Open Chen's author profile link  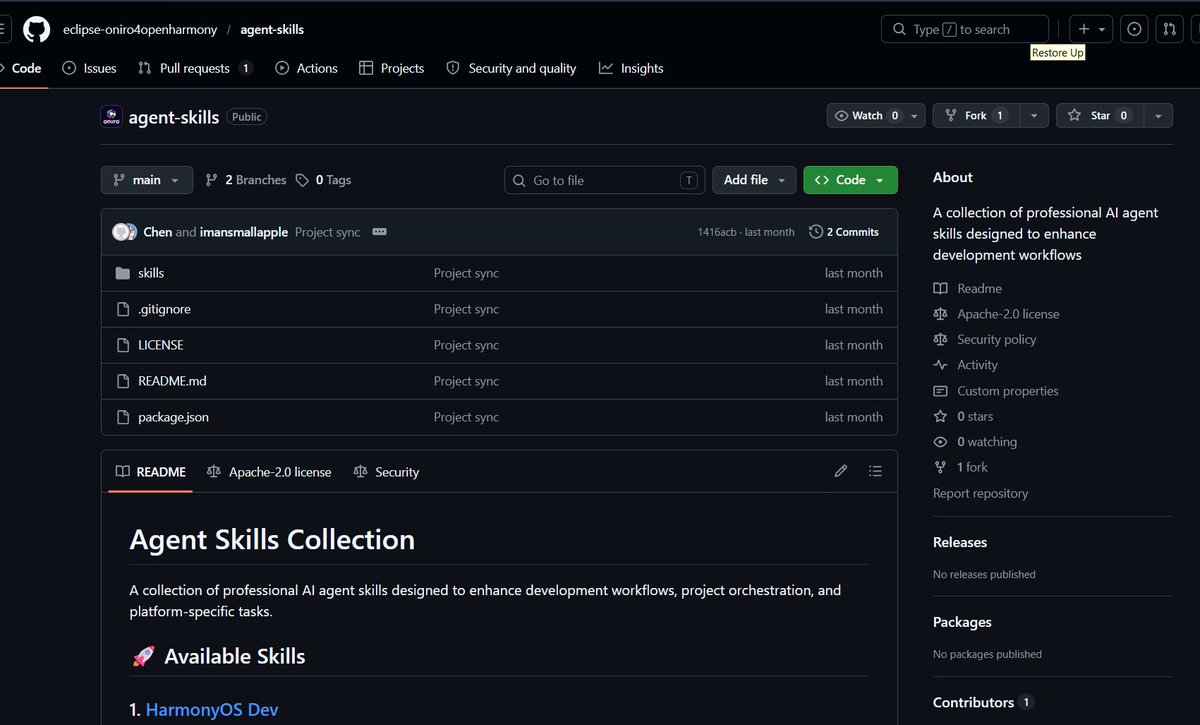(x=158, y=232)
